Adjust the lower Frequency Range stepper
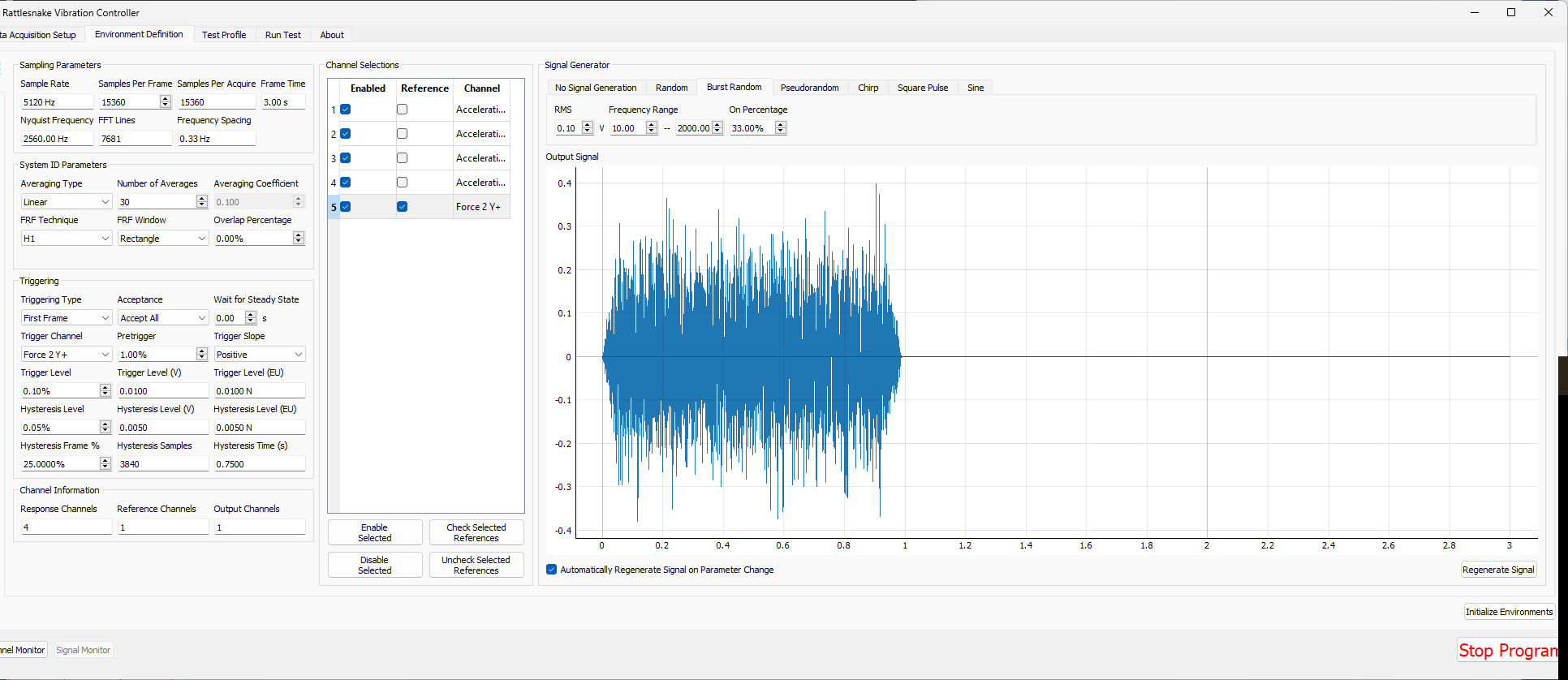Viewport: 1568px width, 680px height. [652, 128]
